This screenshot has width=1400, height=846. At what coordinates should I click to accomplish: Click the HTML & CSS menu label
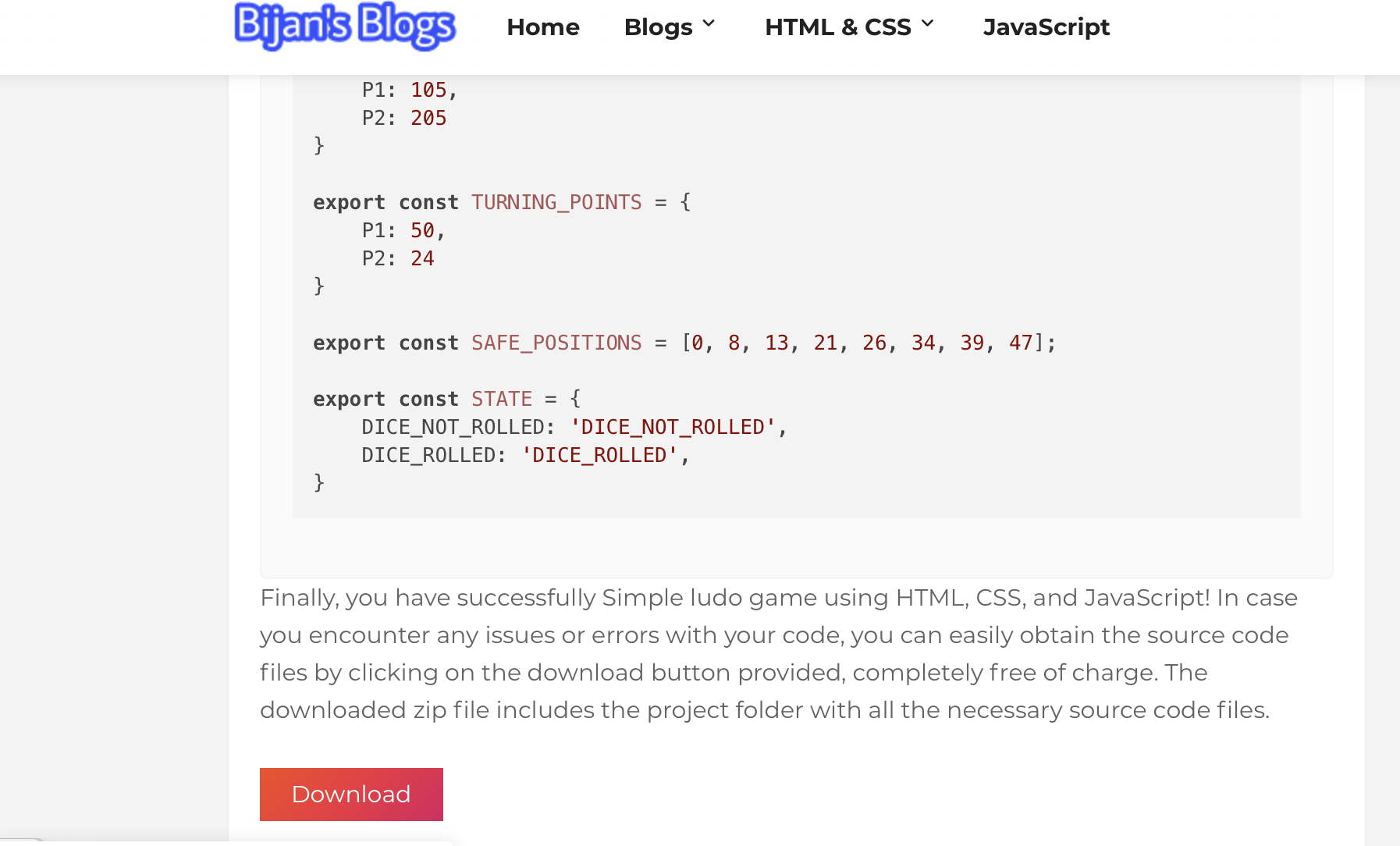[837, 27]
